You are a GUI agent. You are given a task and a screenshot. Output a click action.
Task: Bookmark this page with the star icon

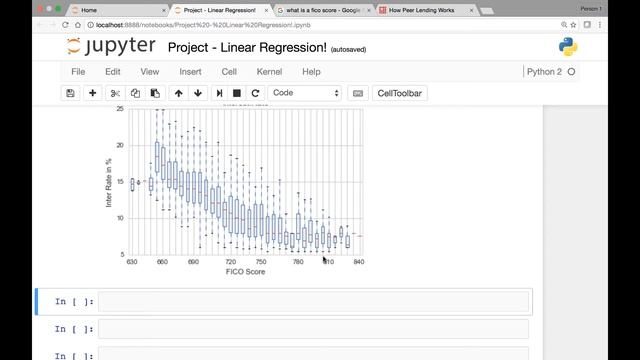point(573,25)
